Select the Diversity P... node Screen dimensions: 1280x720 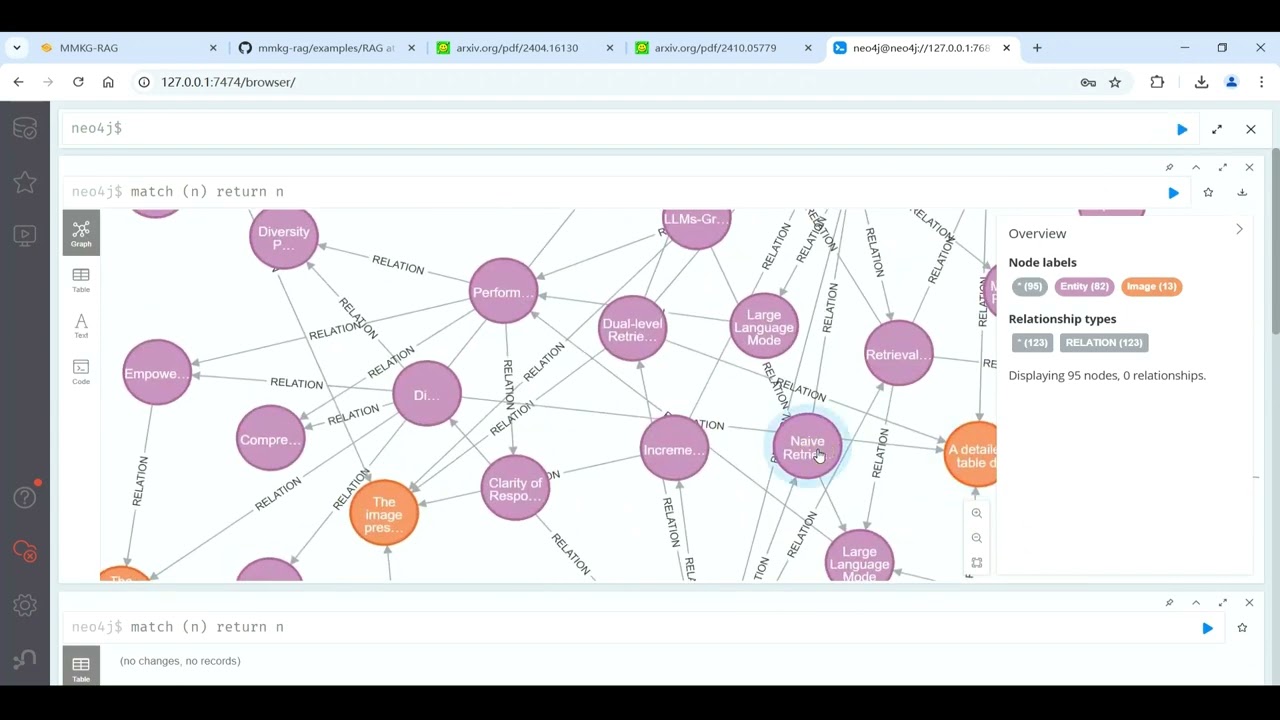click(x=284, y=238)
